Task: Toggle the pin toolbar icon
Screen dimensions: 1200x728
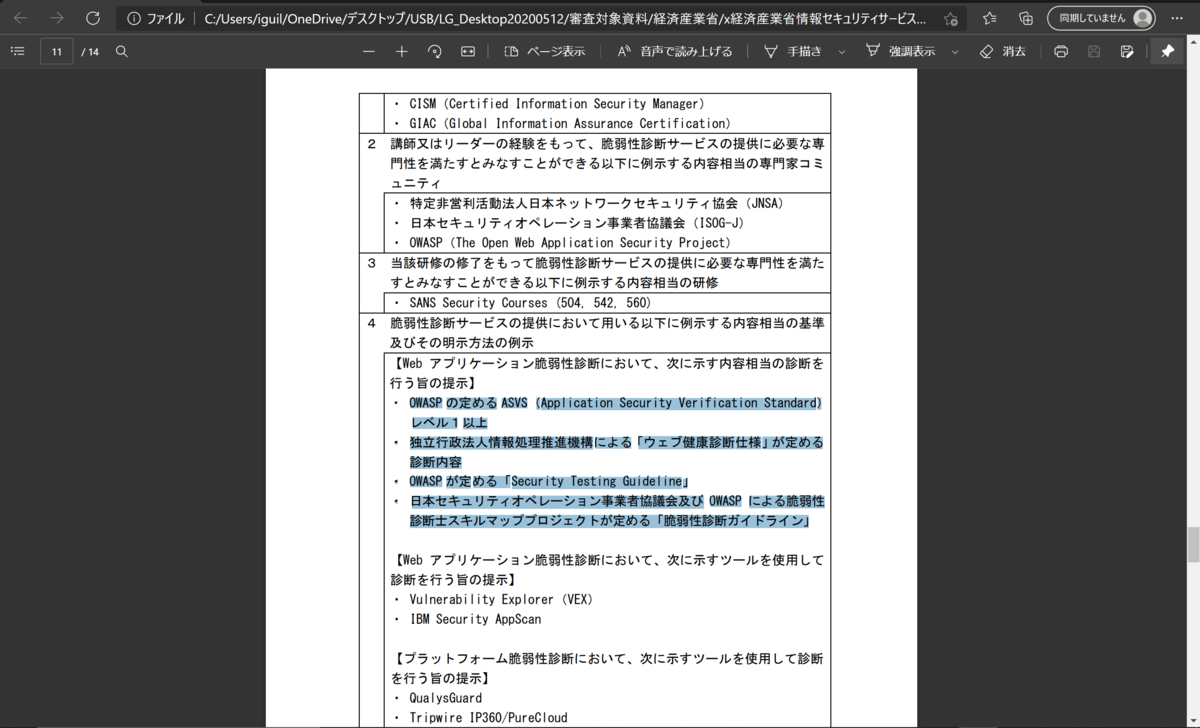Action: 1167,51
